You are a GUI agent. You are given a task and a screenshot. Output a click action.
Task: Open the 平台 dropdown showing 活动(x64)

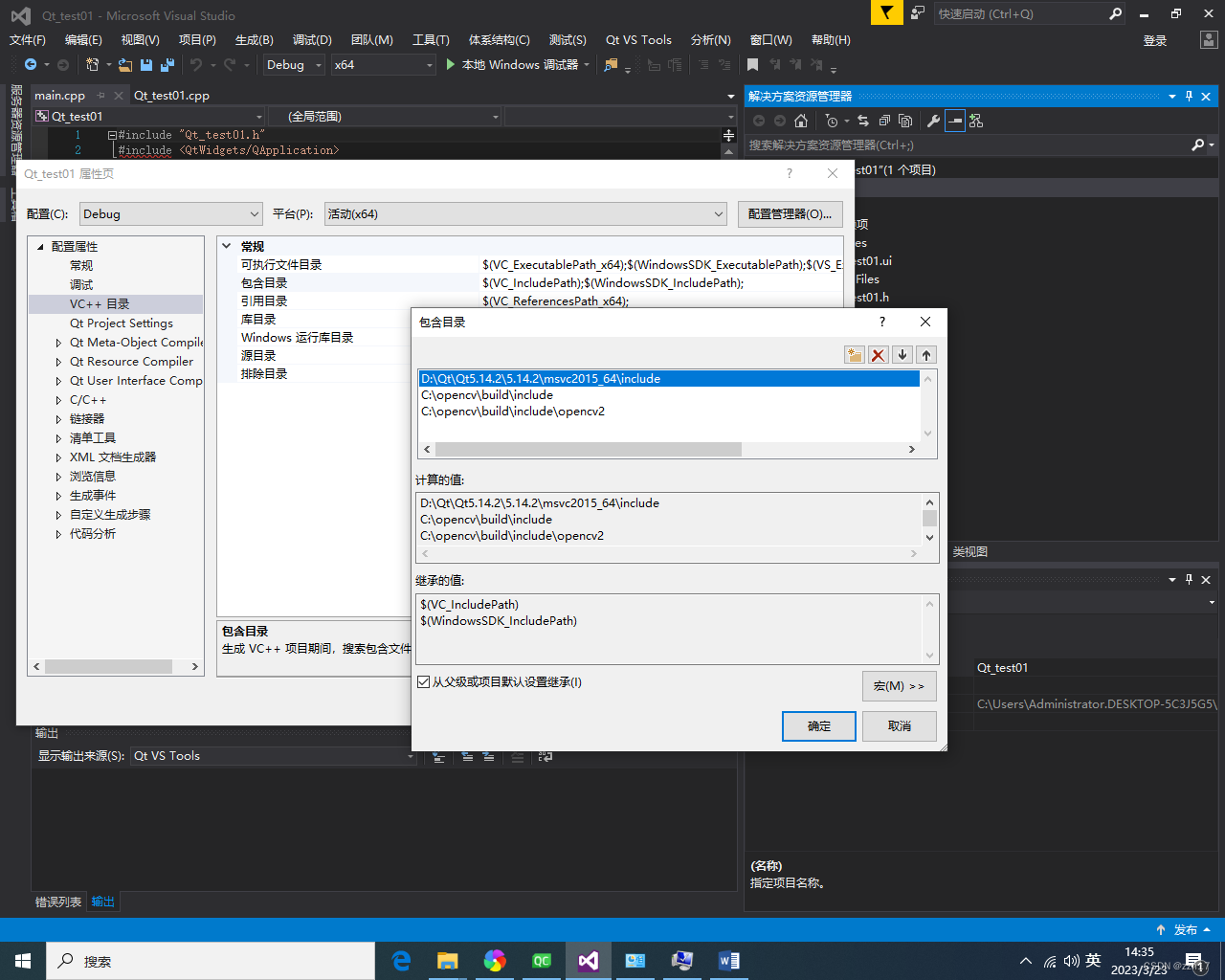720,213
